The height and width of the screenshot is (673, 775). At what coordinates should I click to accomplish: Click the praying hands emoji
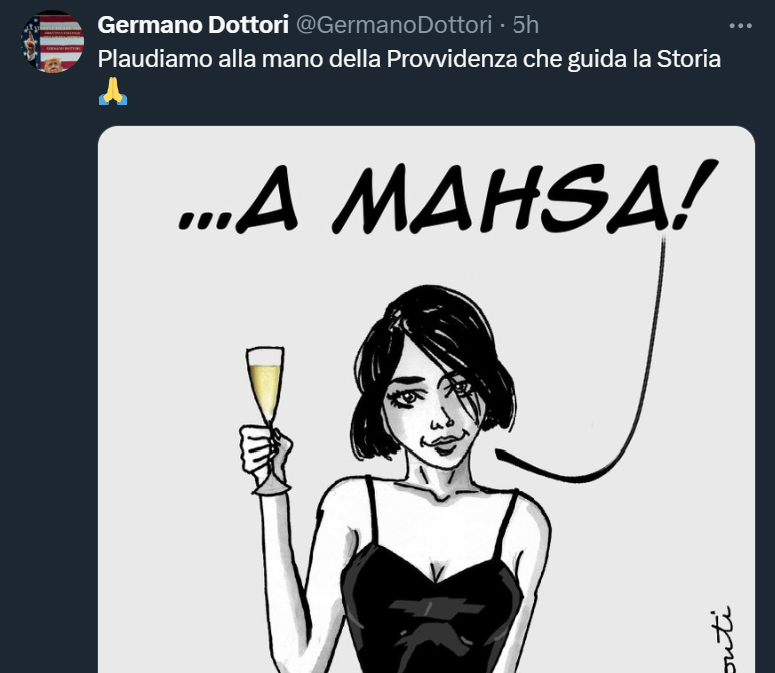(x=113, y=90)
